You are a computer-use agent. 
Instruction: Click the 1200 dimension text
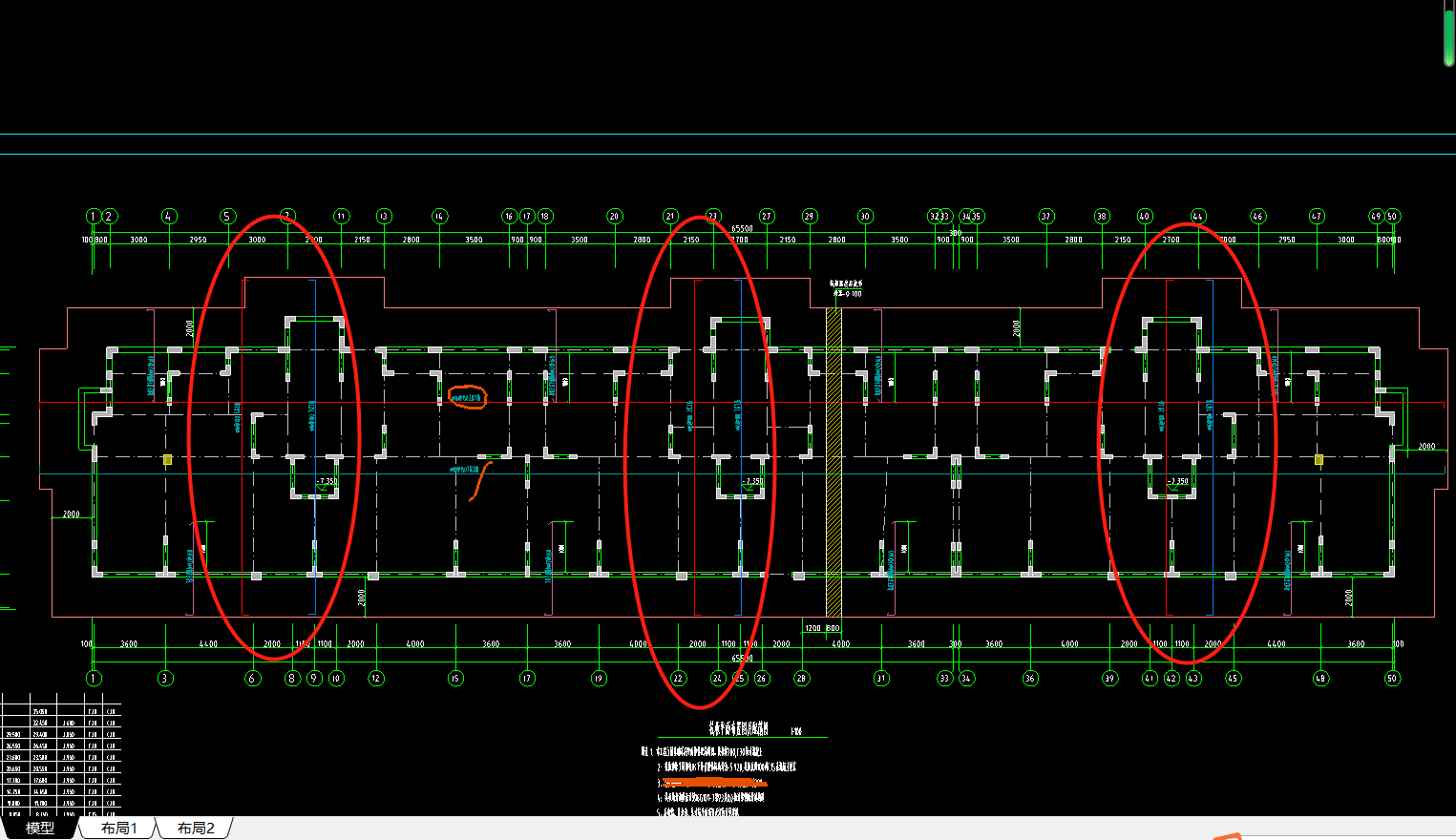[x=812, y=628]
